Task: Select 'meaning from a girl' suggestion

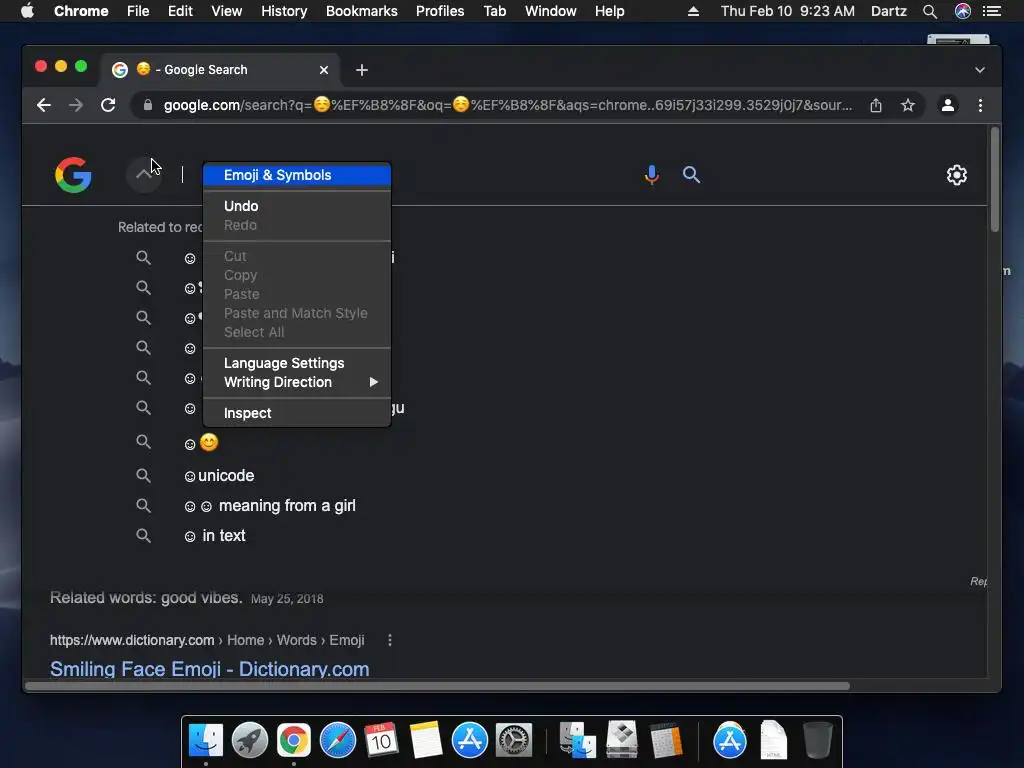Action: coord(270,505)
